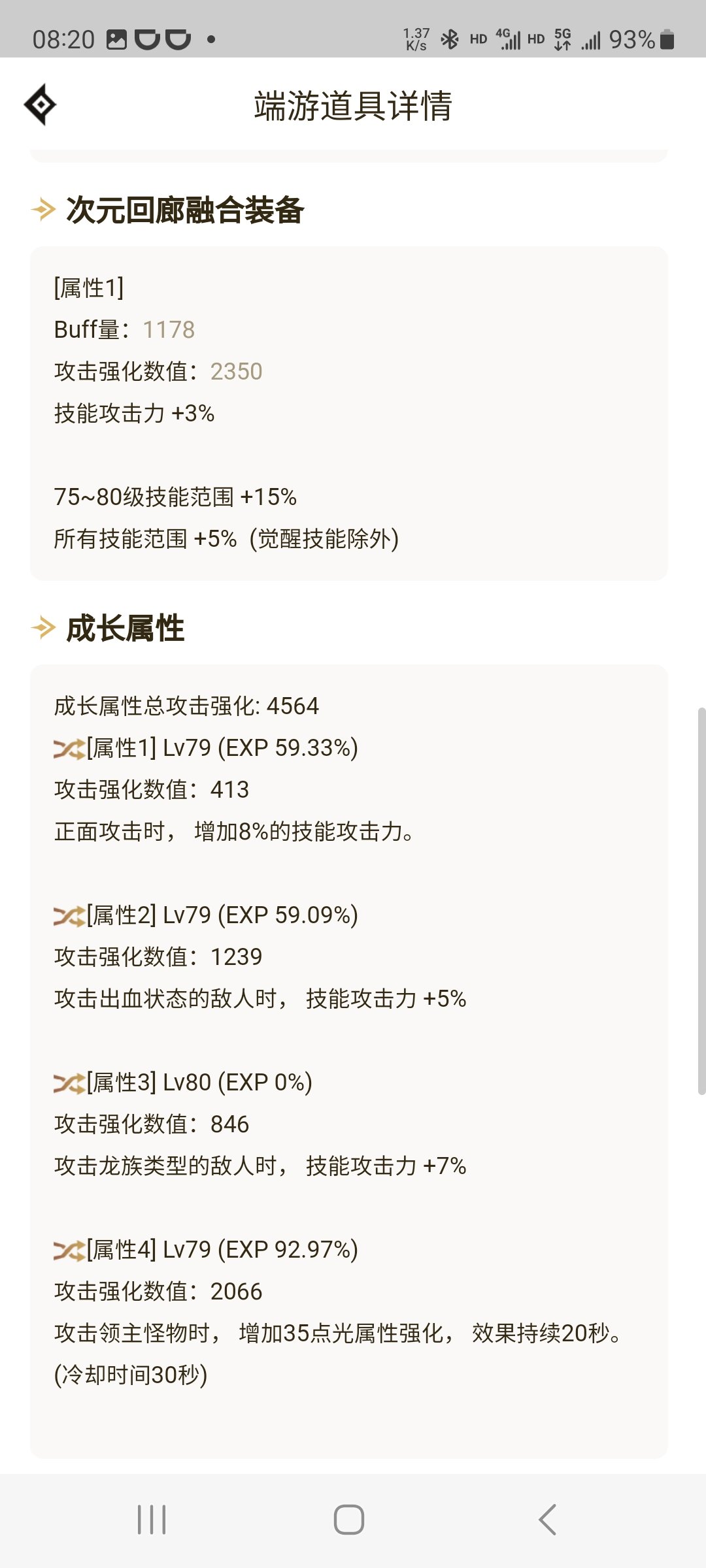
Task: Tap Android recent apps button
Action: coord(152,1520)
